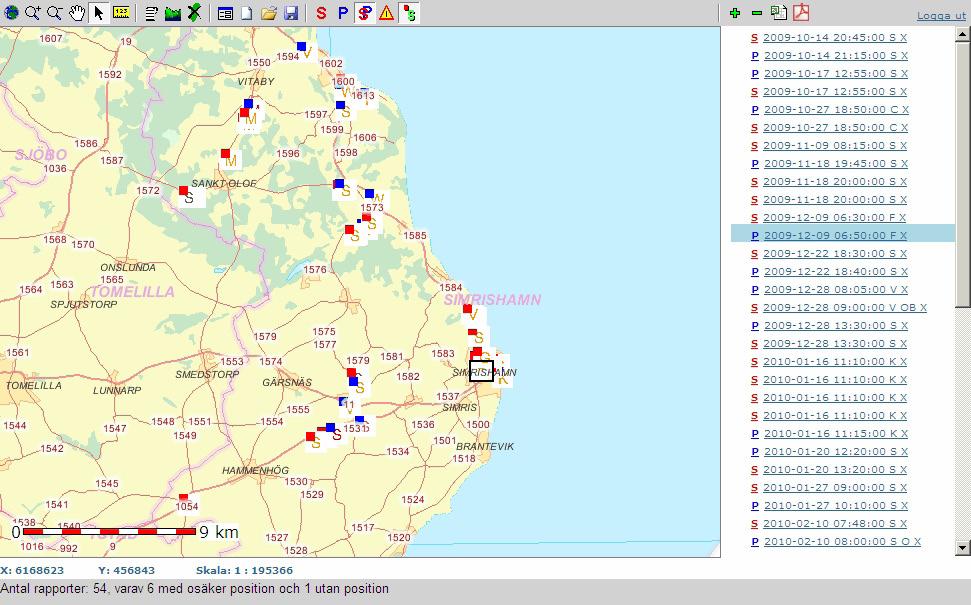Image resolution: width=971 pixels, height=605 pixels.
Task: Click the report list scrollbar thumb
Action: click(962, 173)
